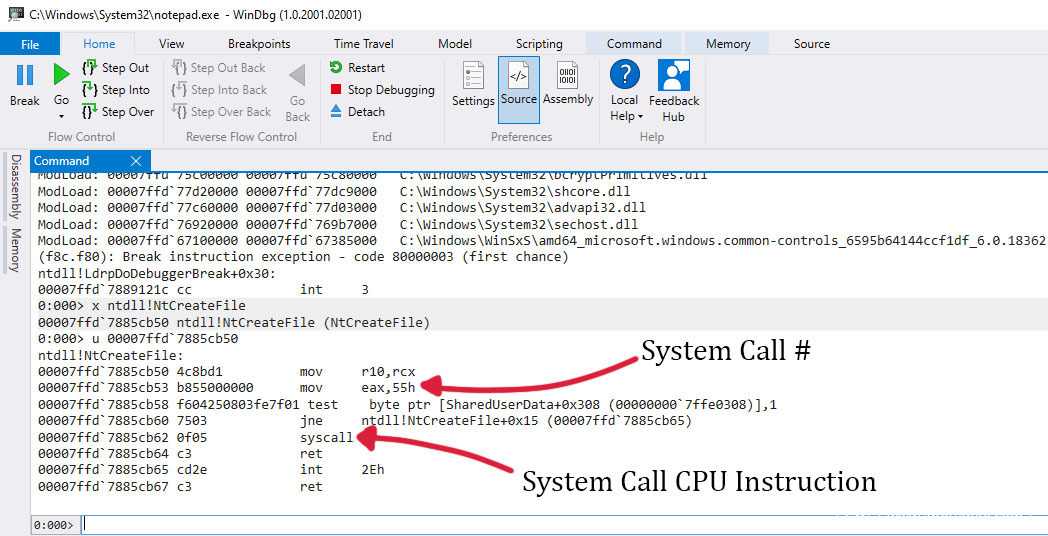This screenshot has height=536, width=1048.
Task: Open the File menu
Action: [30, 44]
